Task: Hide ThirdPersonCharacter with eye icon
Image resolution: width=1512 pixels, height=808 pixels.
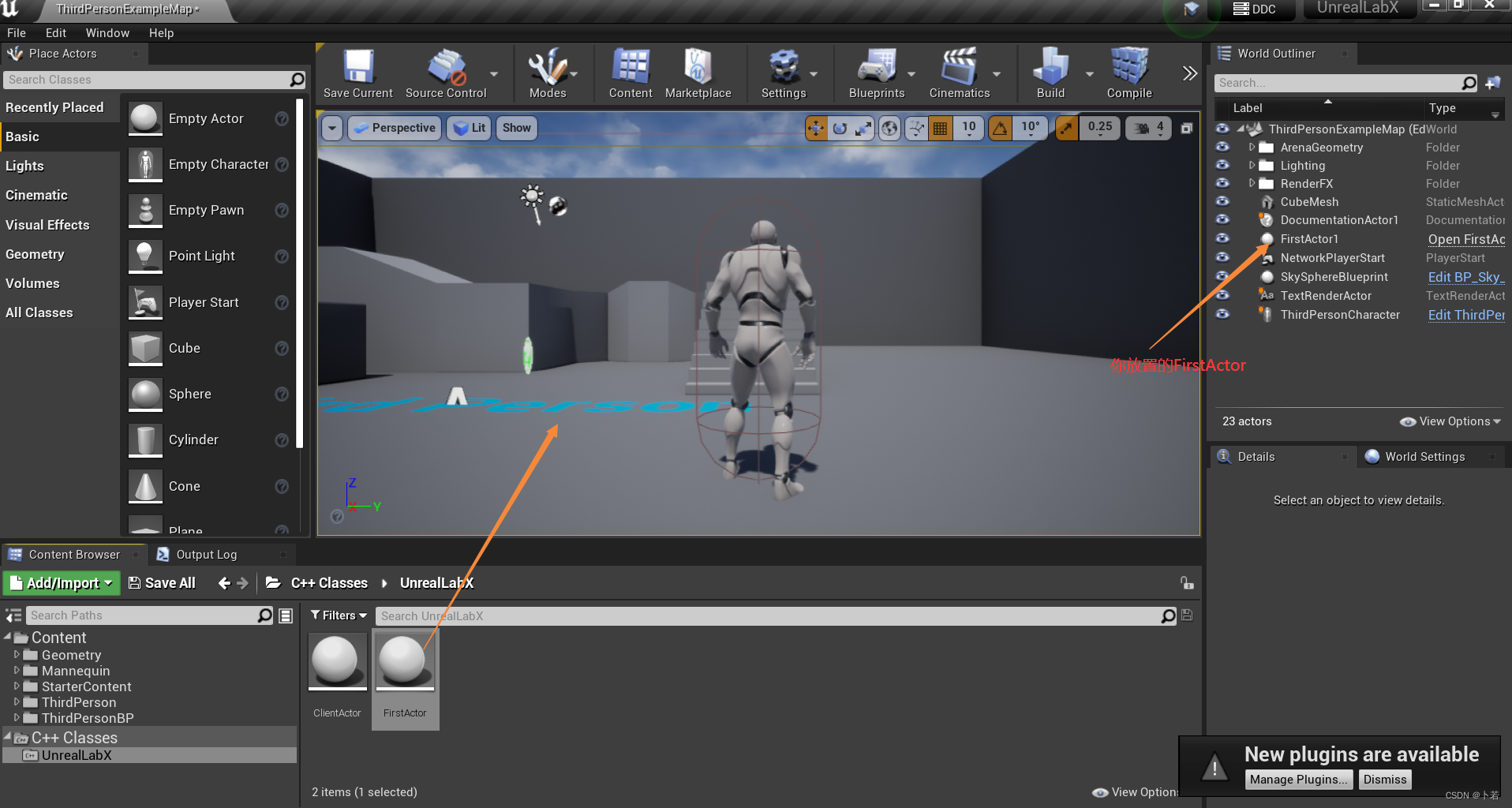Action: [1222, 314]
